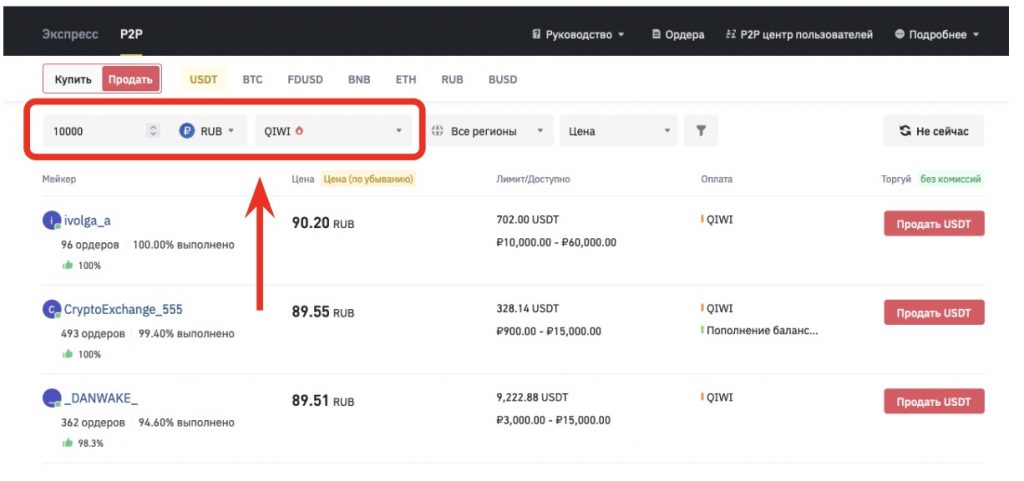The width and height of the screenshot is (1024, 481).
Task: Click Продать USDT for ivolga_a
Action: 934,224
